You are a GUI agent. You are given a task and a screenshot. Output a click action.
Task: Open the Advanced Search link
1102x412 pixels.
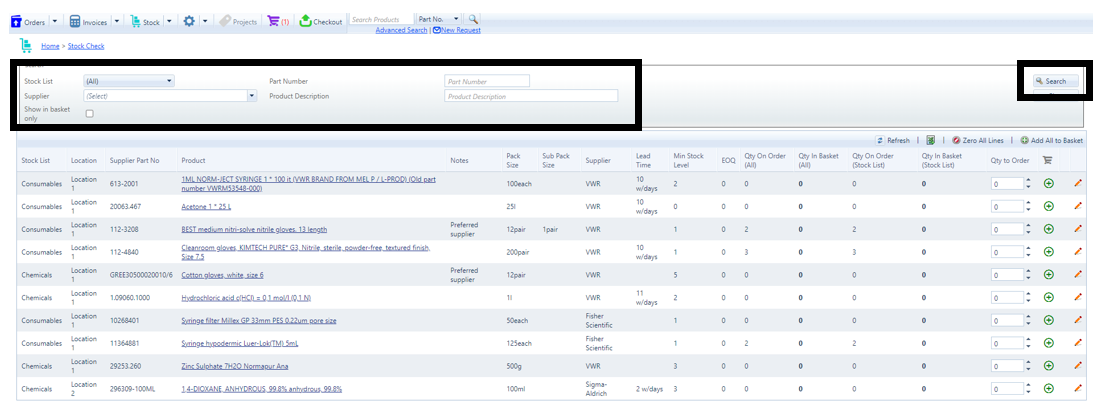point(401,30)
